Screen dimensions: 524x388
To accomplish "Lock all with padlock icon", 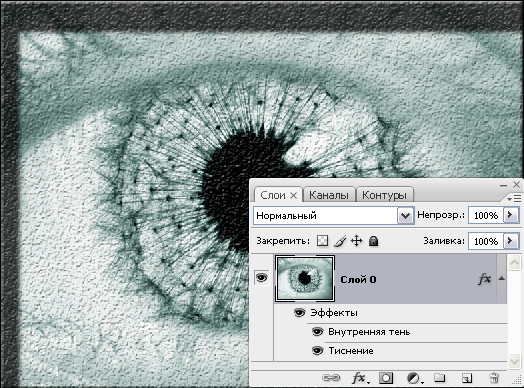I will (373, 241).
